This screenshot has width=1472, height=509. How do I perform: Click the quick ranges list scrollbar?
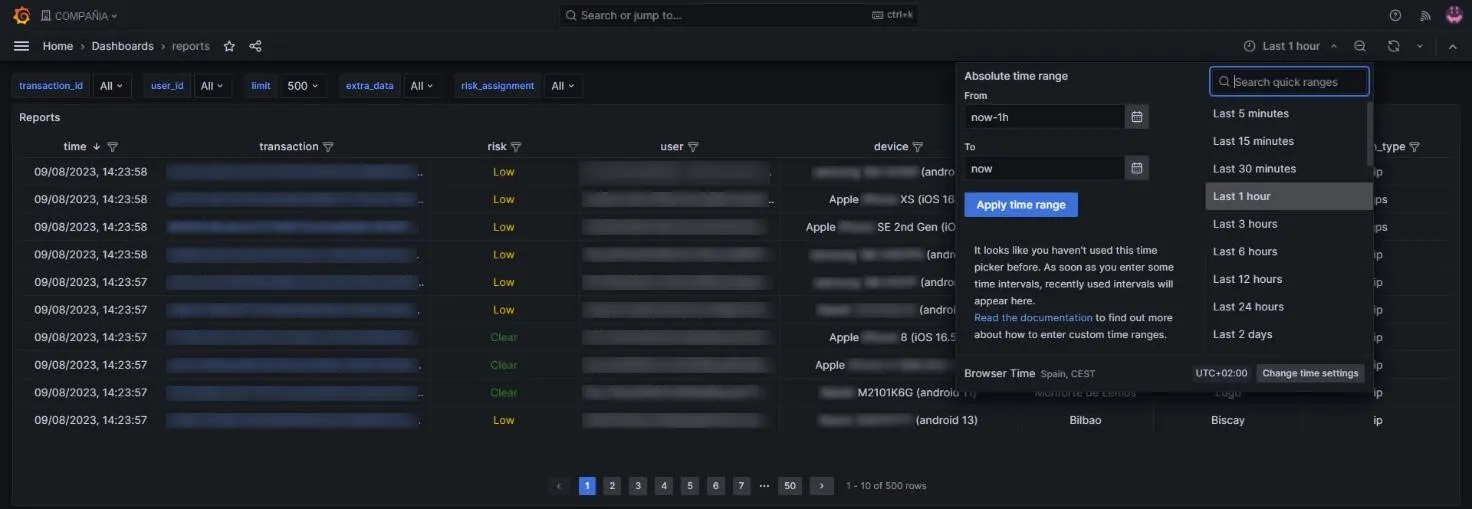pyautogui.click(x=1370, y=133)
